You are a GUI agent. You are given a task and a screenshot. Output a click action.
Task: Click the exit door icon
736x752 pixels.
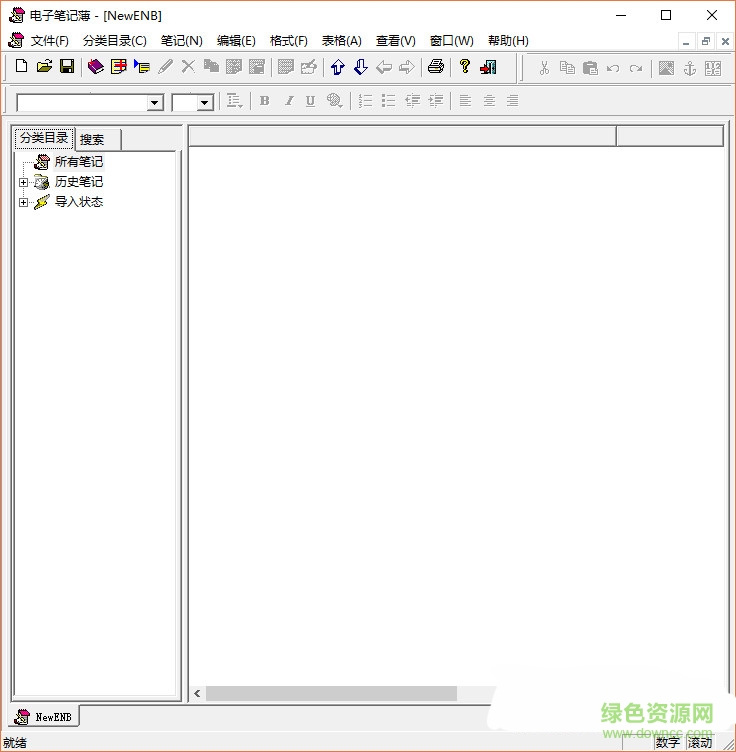coord(488,67)
